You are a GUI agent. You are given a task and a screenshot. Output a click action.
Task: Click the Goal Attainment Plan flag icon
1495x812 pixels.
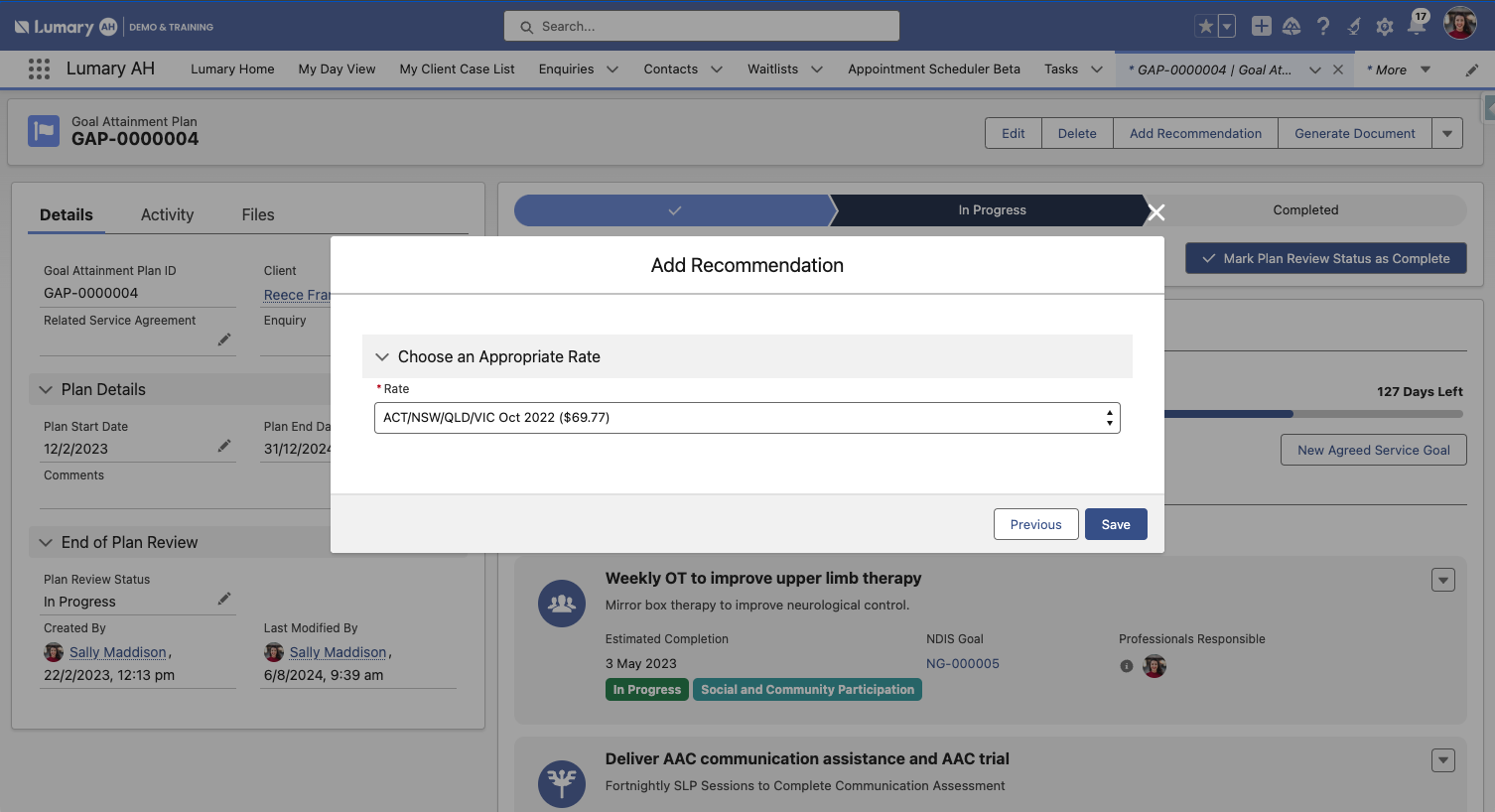click(x=43, y=130)
